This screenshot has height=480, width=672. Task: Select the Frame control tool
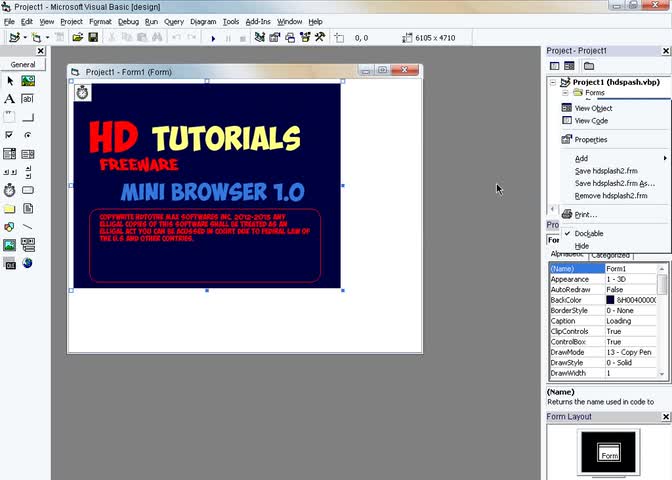(10, 117)
